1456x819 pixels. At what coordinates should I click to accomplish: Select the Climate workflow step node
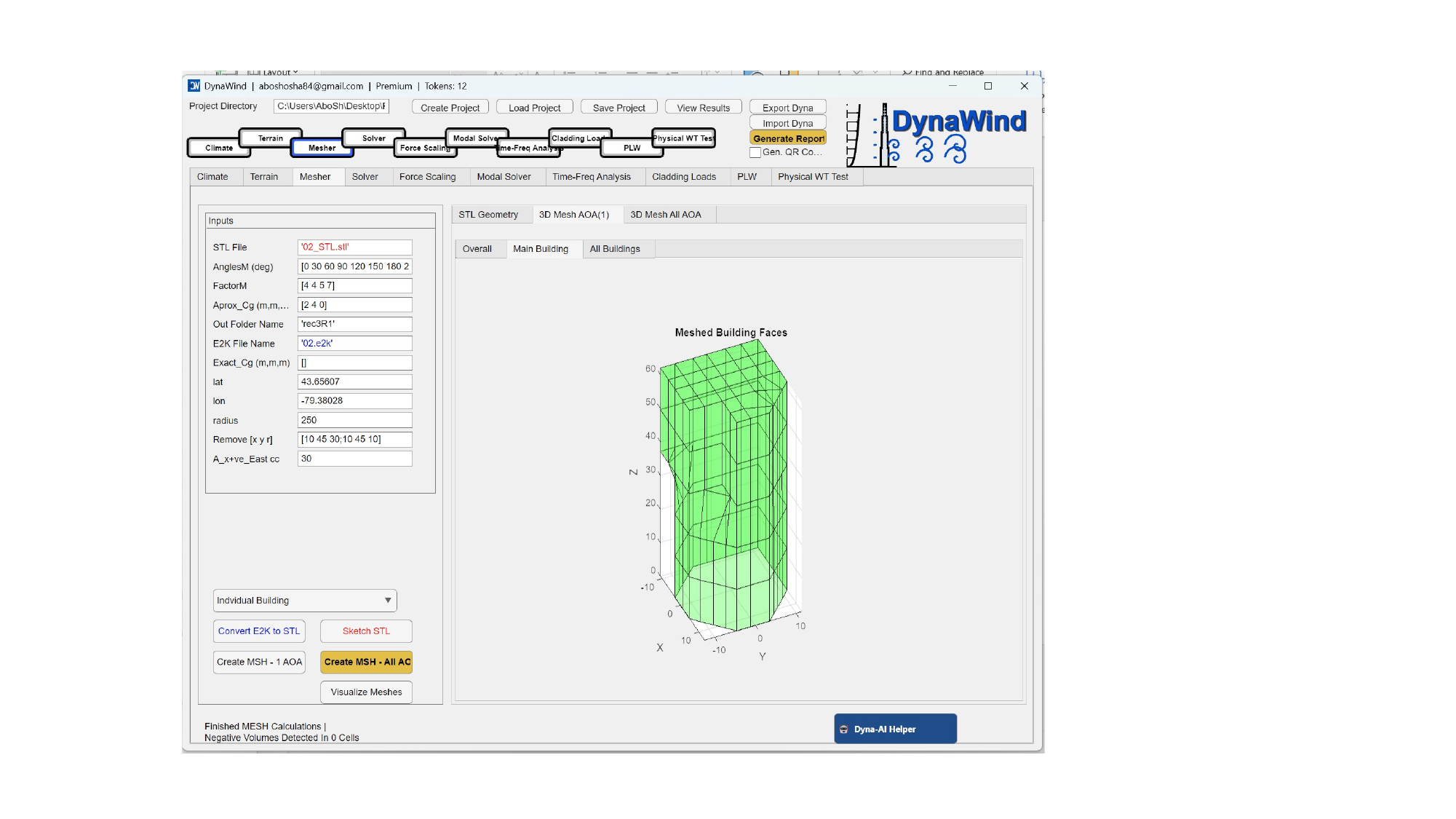(218, 148)
